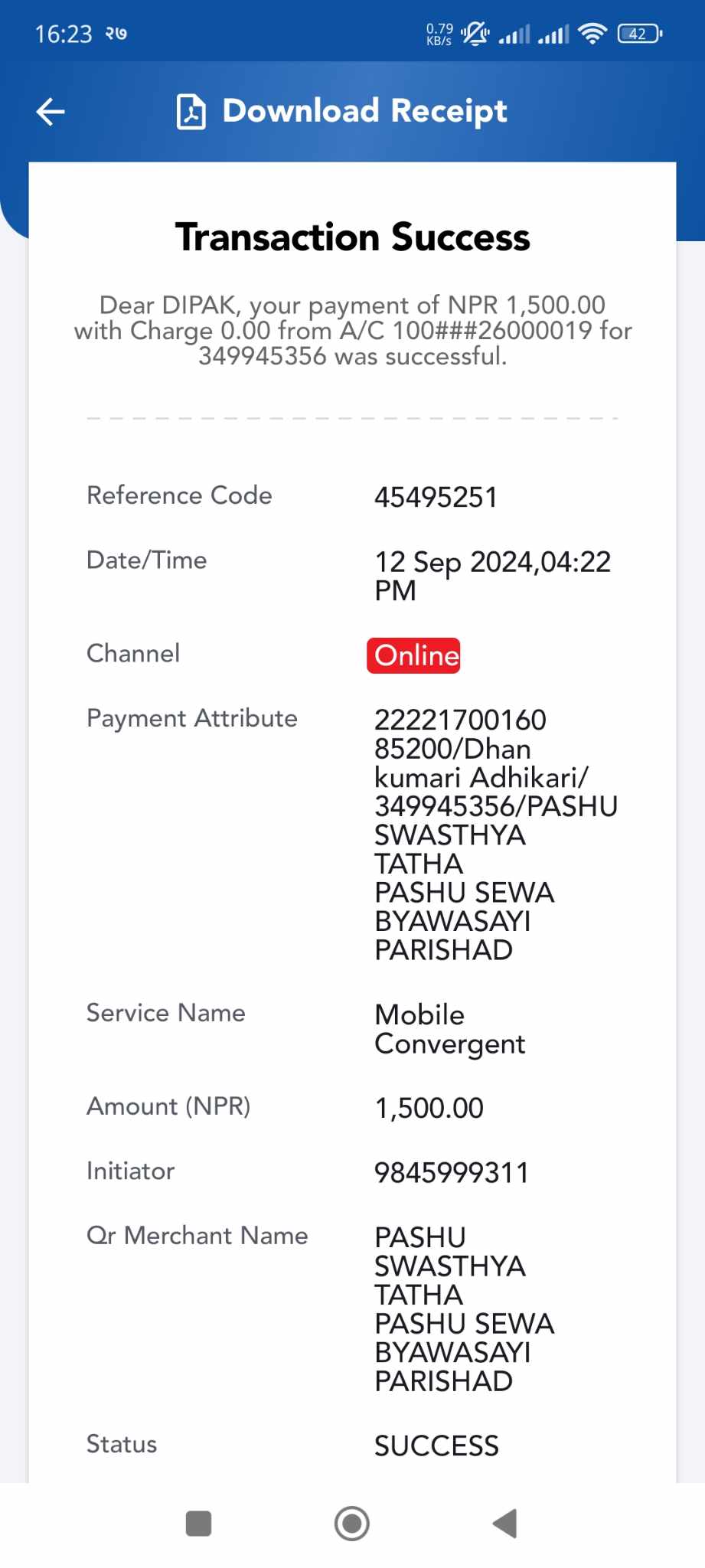705x1568 pixels.
Task: Tap the battery indicator icon
Action: 639,34
